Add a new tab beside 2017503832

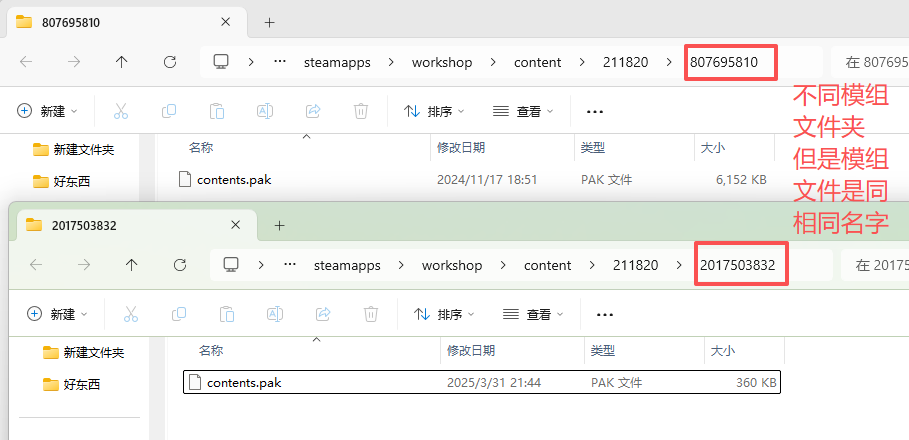pos(279,225)
